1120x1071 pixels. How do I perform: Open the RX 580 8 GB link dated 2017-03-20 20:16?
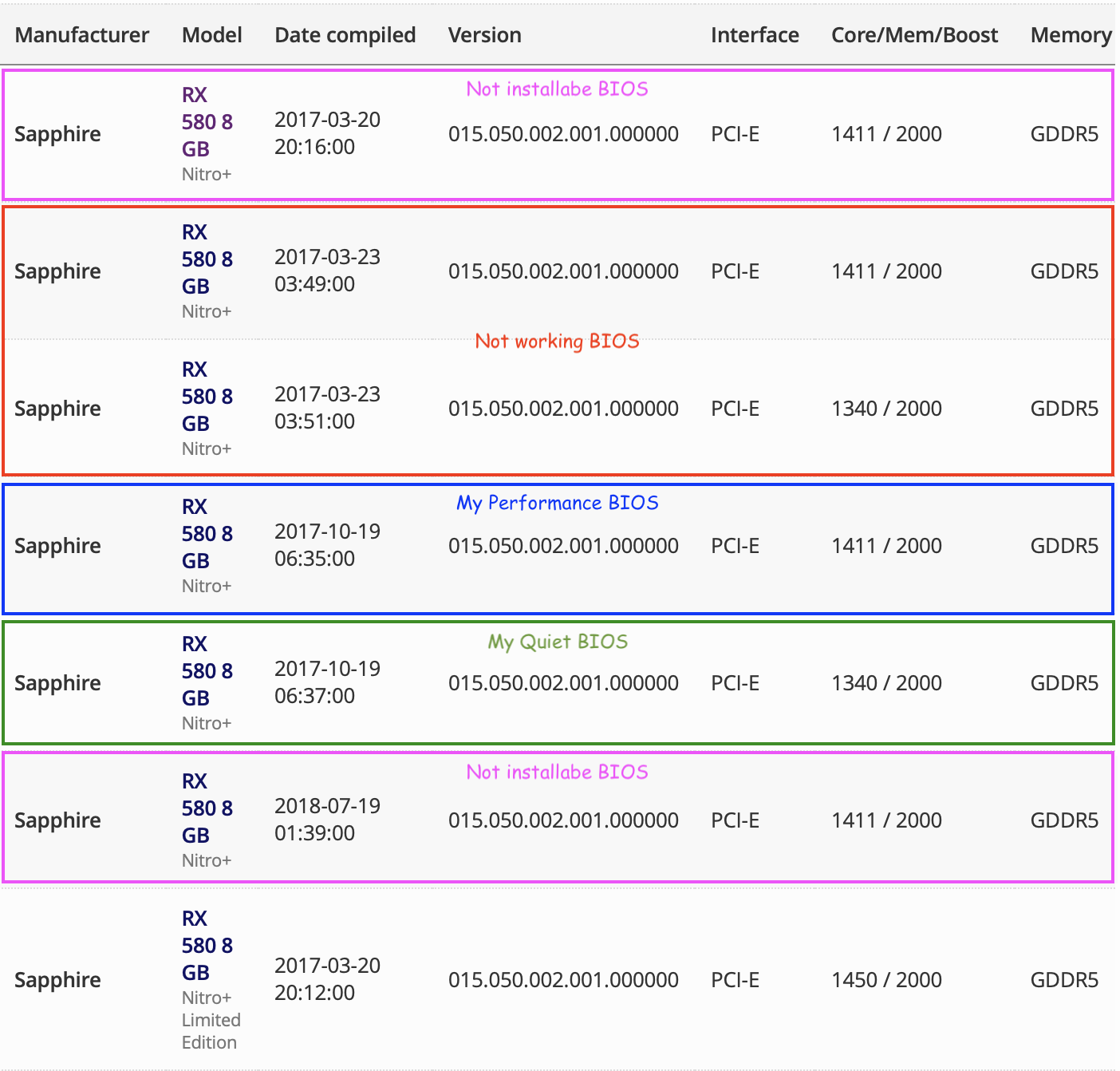click(207, 122)
